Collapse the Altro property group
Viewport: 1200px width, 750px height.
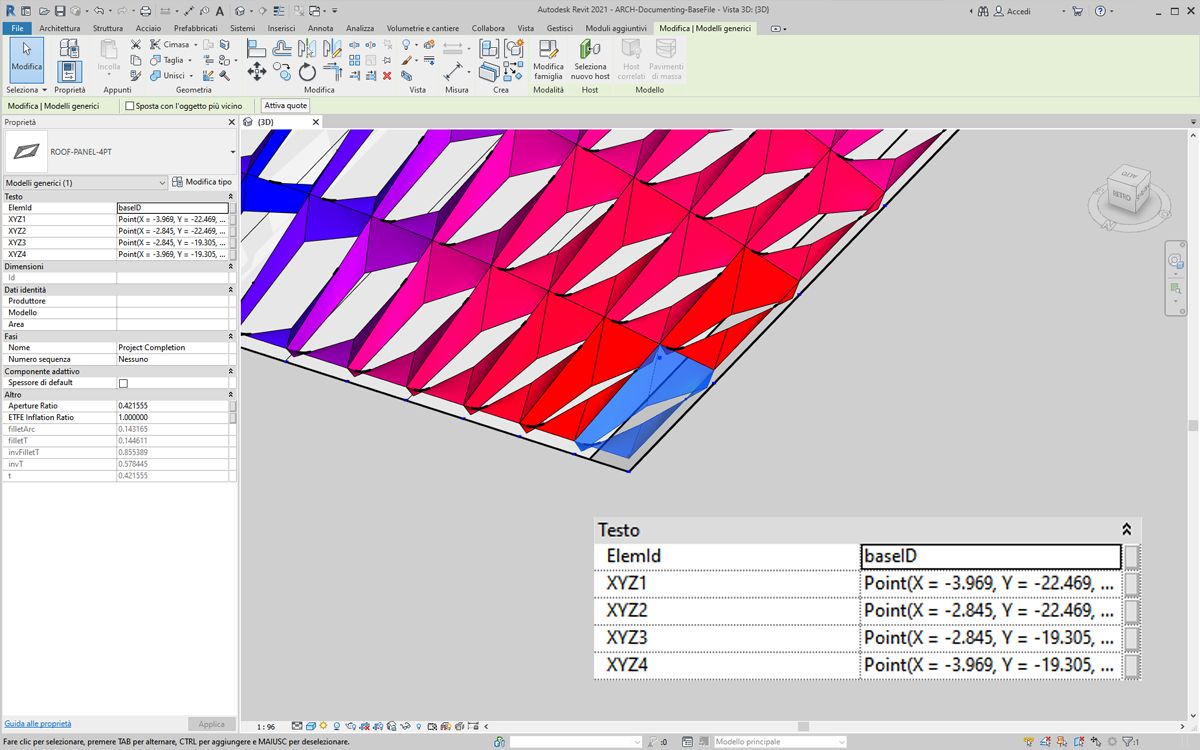231,395
